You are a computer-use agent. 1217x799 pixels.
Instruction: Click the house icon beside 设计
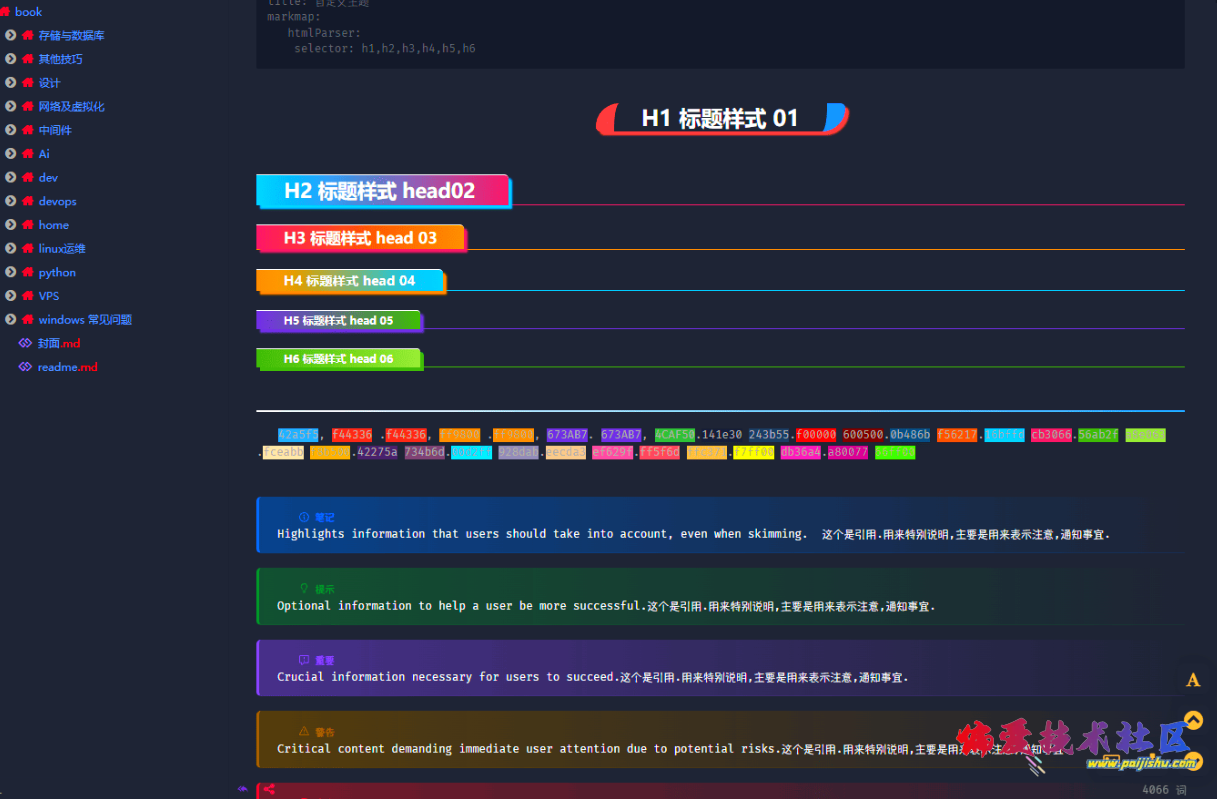point(27,83)
